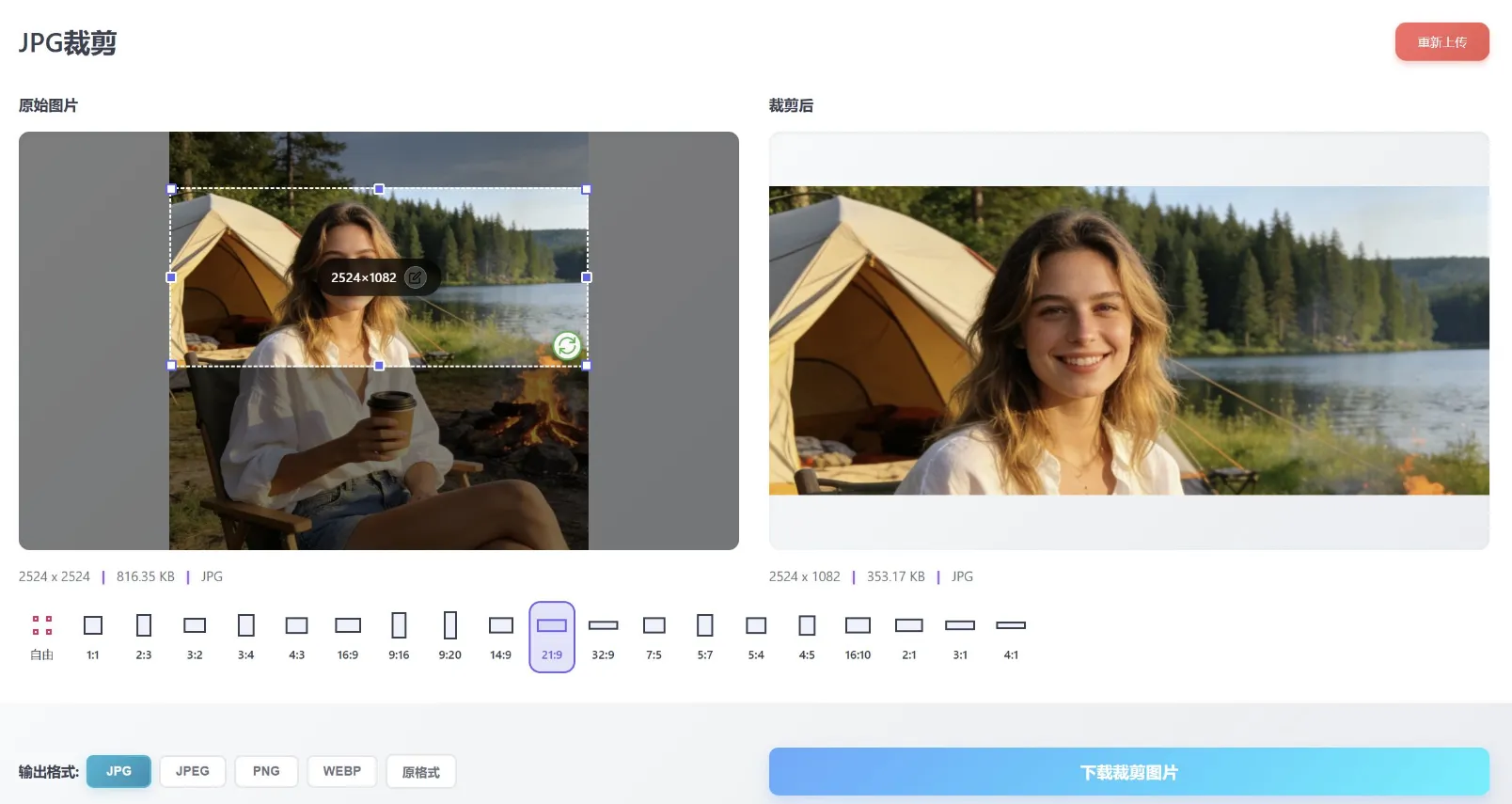The height and width of the screenshot is (804, 1512).
Task: Set output format to WEBP
Action: click(342, 771)
